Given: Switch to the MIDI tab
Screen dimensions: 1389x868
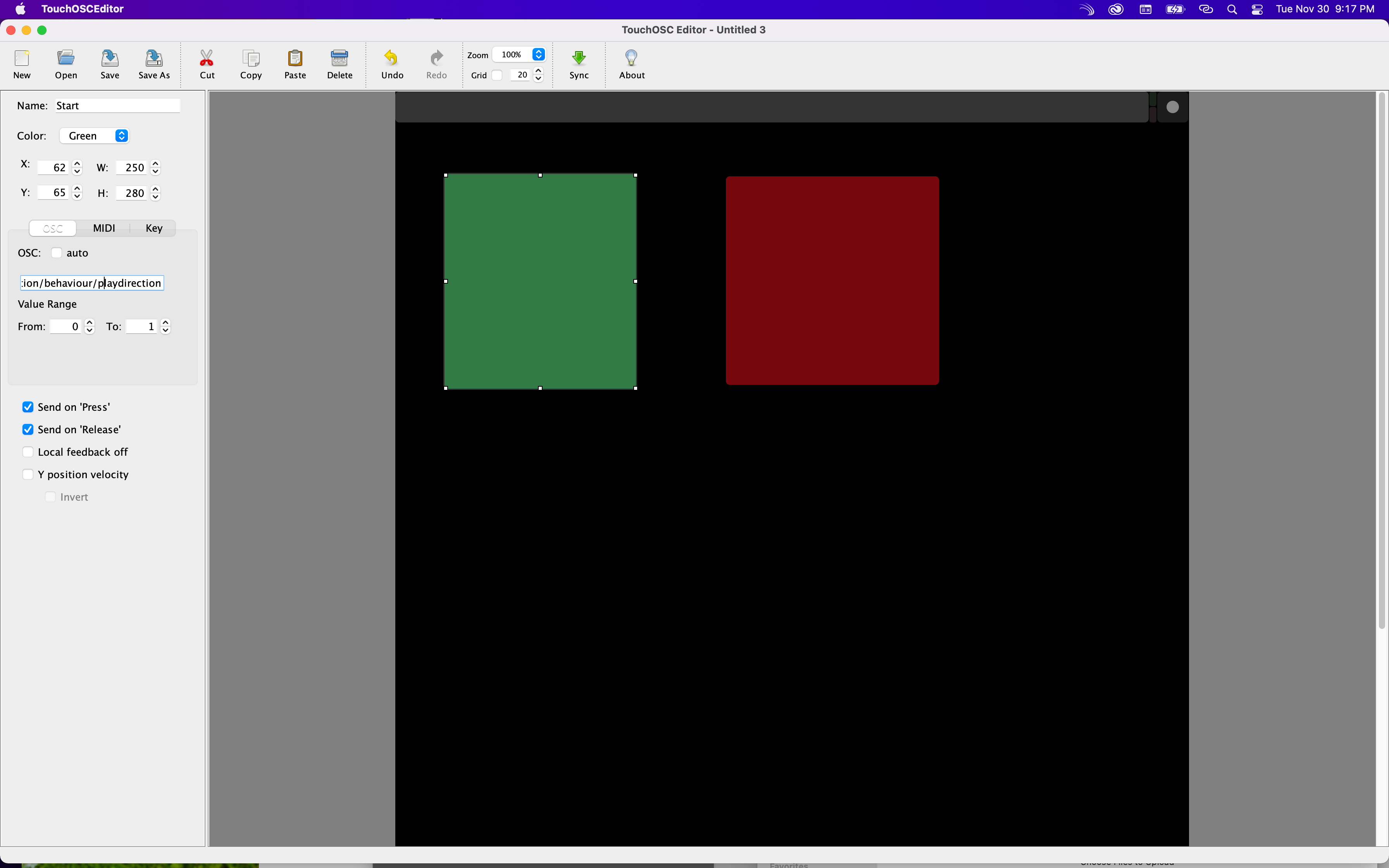Looking at the screenshot, I should (x=104, y=228).
